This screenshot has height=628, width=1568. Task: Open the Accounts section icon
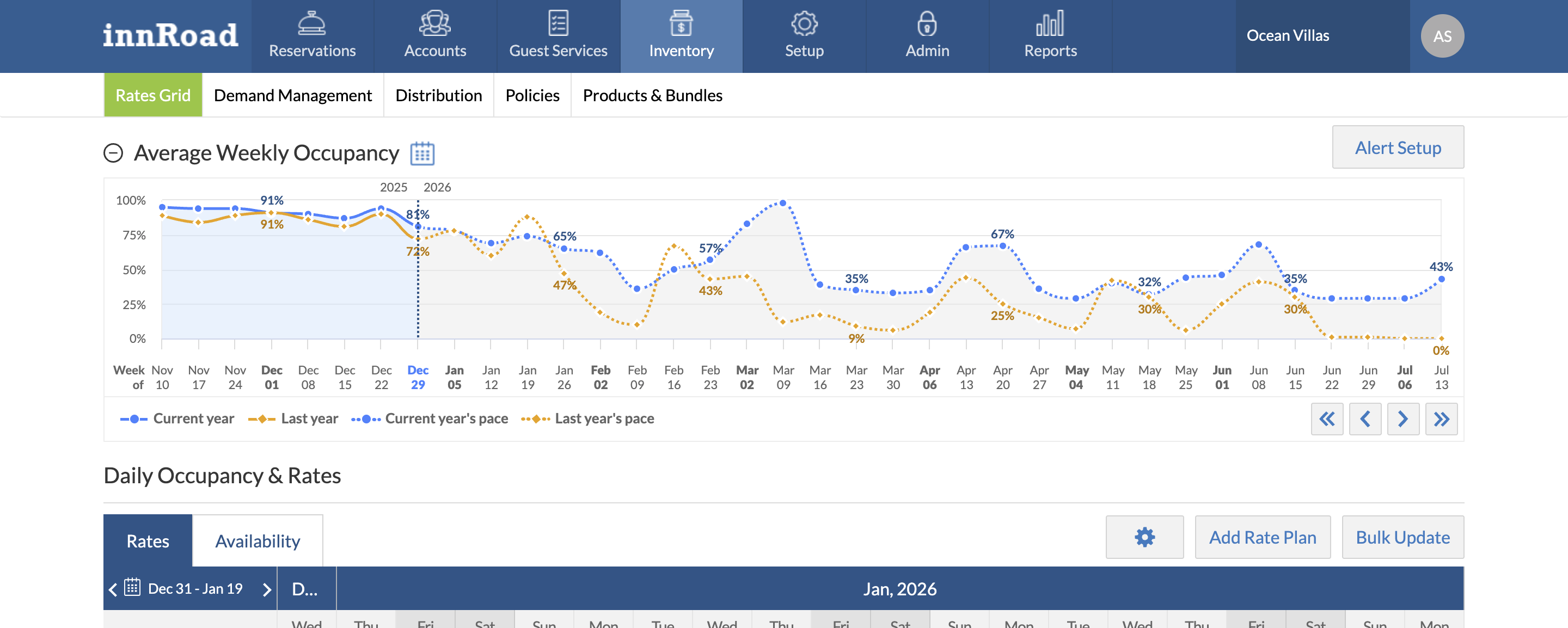click(434, 24)
